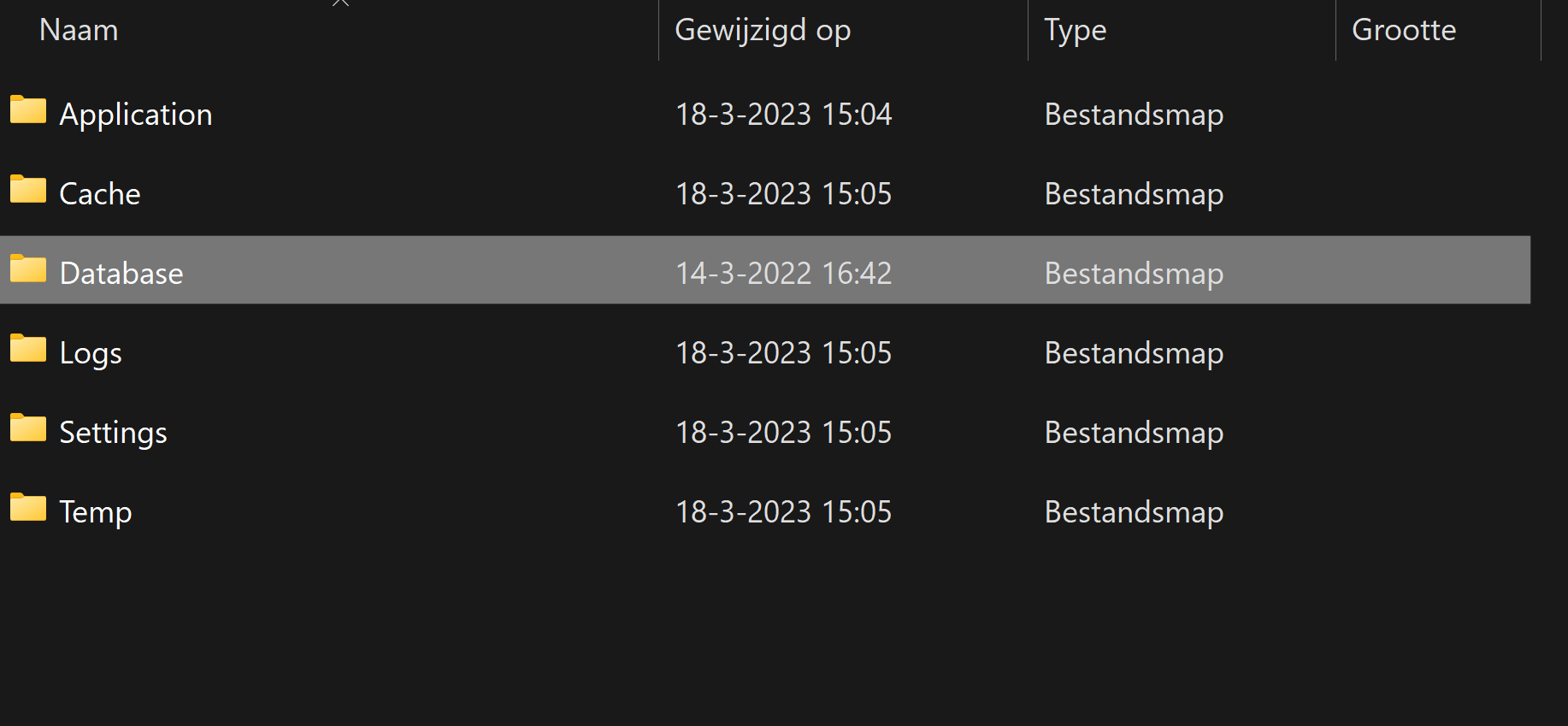This screenshot has height=726, width=1568.
Task: Select the Temp folder name
Action: click(x=96, y=512)
